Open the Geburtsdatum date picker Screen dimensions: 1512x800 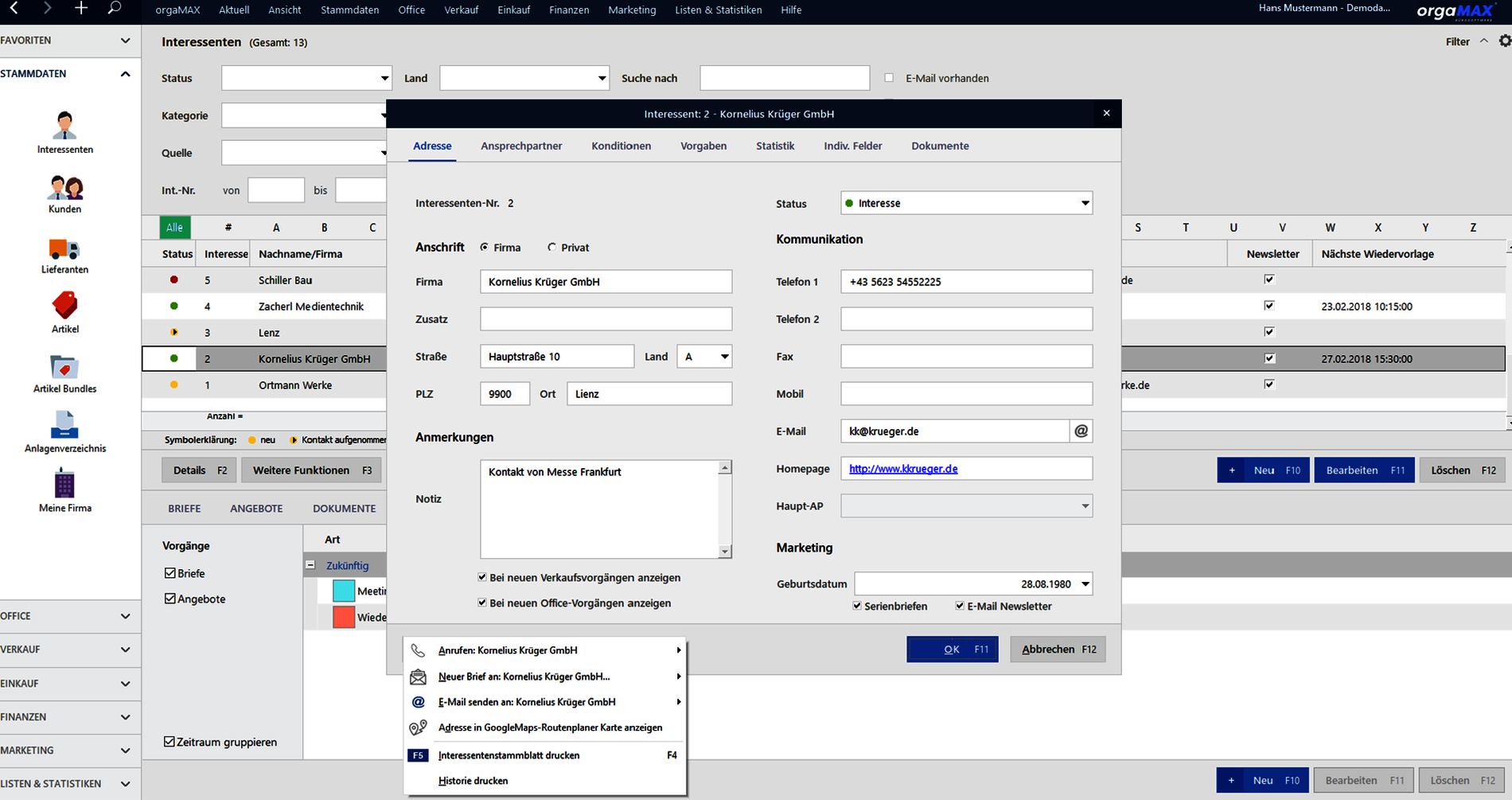pos(1085,584)
